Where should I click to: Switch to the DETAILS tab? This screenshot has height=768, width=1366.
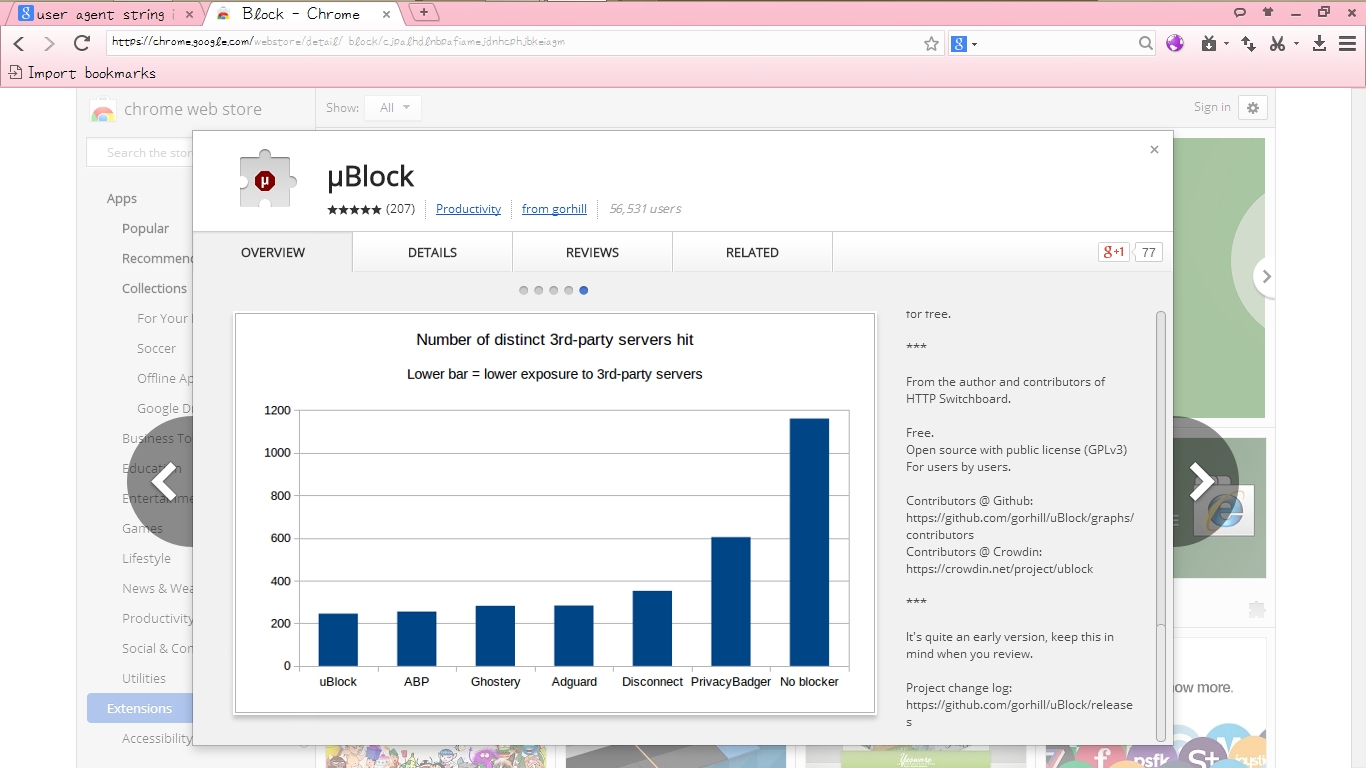click(x=432, y=252)
